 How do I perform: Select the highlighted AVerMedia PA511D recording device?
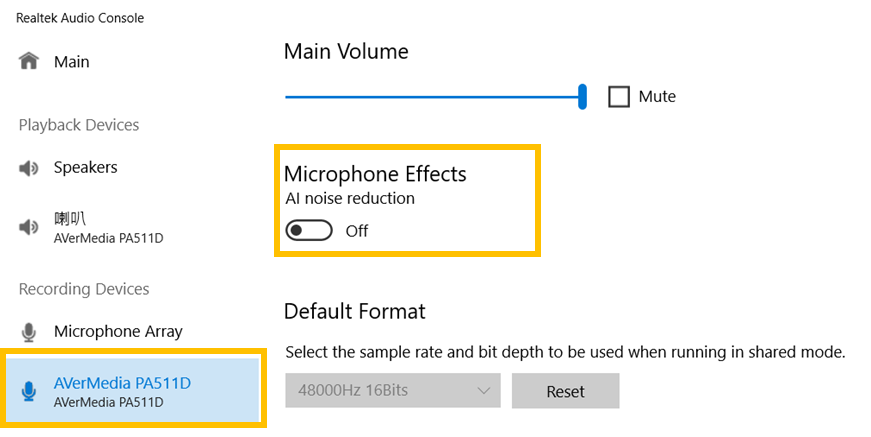click(x=121, y=391)
